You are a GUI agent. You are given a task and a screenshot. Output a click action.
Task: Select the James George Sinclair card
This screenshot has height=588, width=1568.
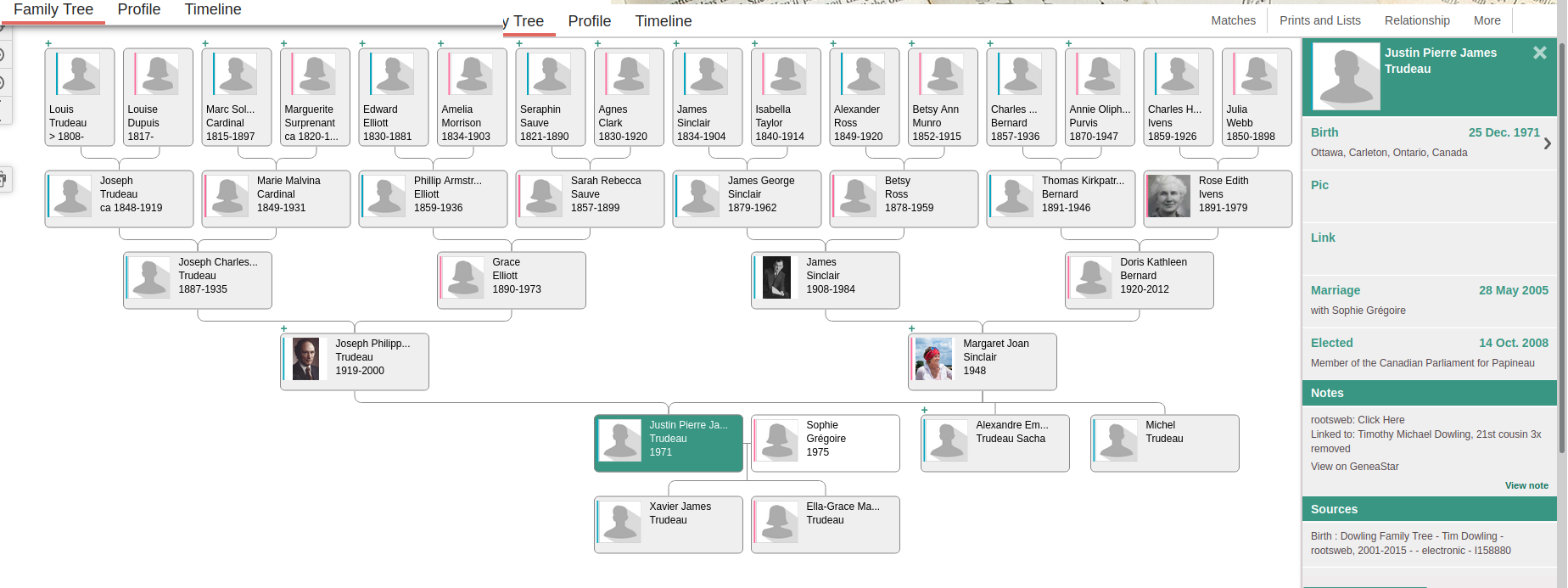747,199
